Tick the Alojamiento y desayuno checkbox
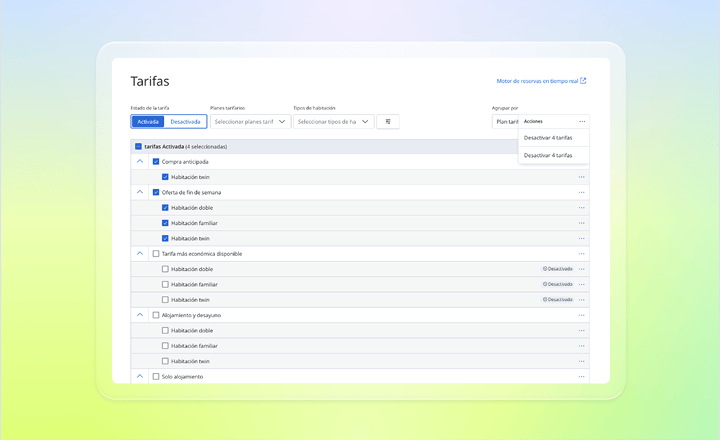The height and width of the screenshot is (440, 720). pos(156,316)
